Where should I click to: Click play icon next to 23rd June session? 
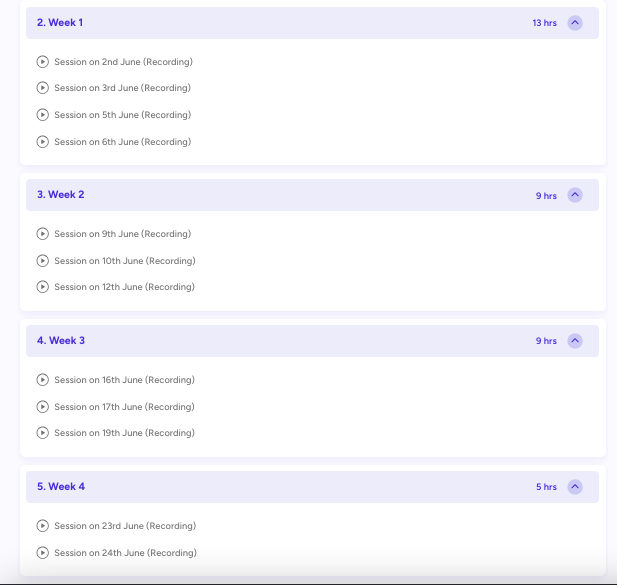coord(42,526)
